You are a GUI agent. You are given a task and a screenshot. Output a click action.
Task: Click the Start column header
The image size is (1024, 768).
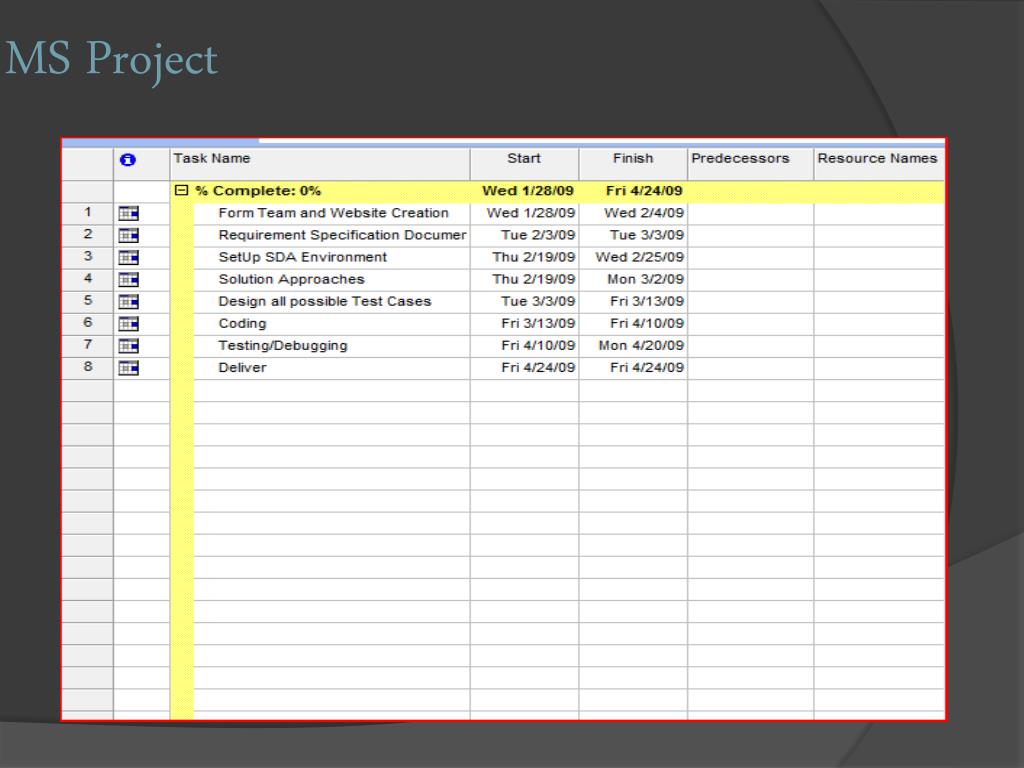[524, 163]
